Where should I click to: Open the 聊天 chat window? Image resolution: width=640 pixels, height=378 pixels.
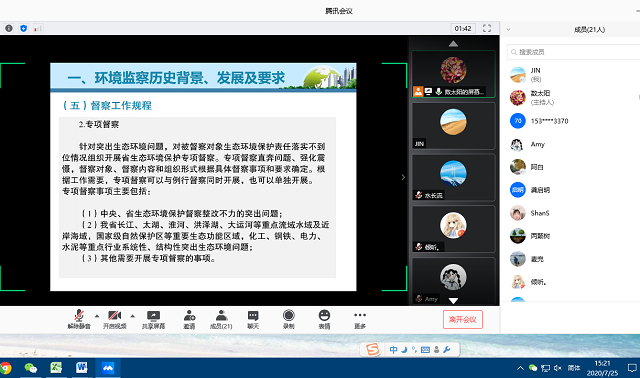coord(253,319)
